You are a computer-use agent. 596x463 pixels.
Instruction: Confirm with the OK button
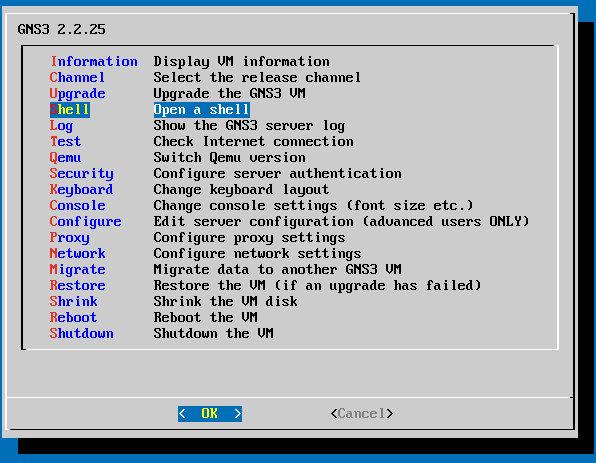[x=210, y=414]
